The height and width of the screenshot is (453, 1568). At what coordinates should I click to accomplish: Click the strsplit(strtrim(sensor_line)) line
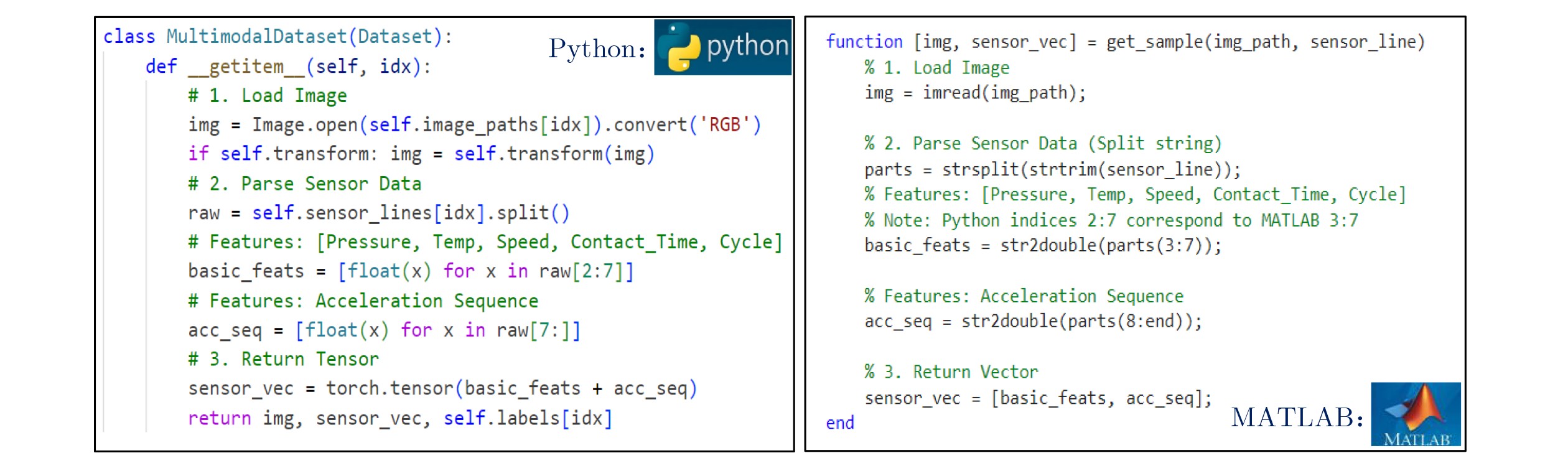(1052, 169)
